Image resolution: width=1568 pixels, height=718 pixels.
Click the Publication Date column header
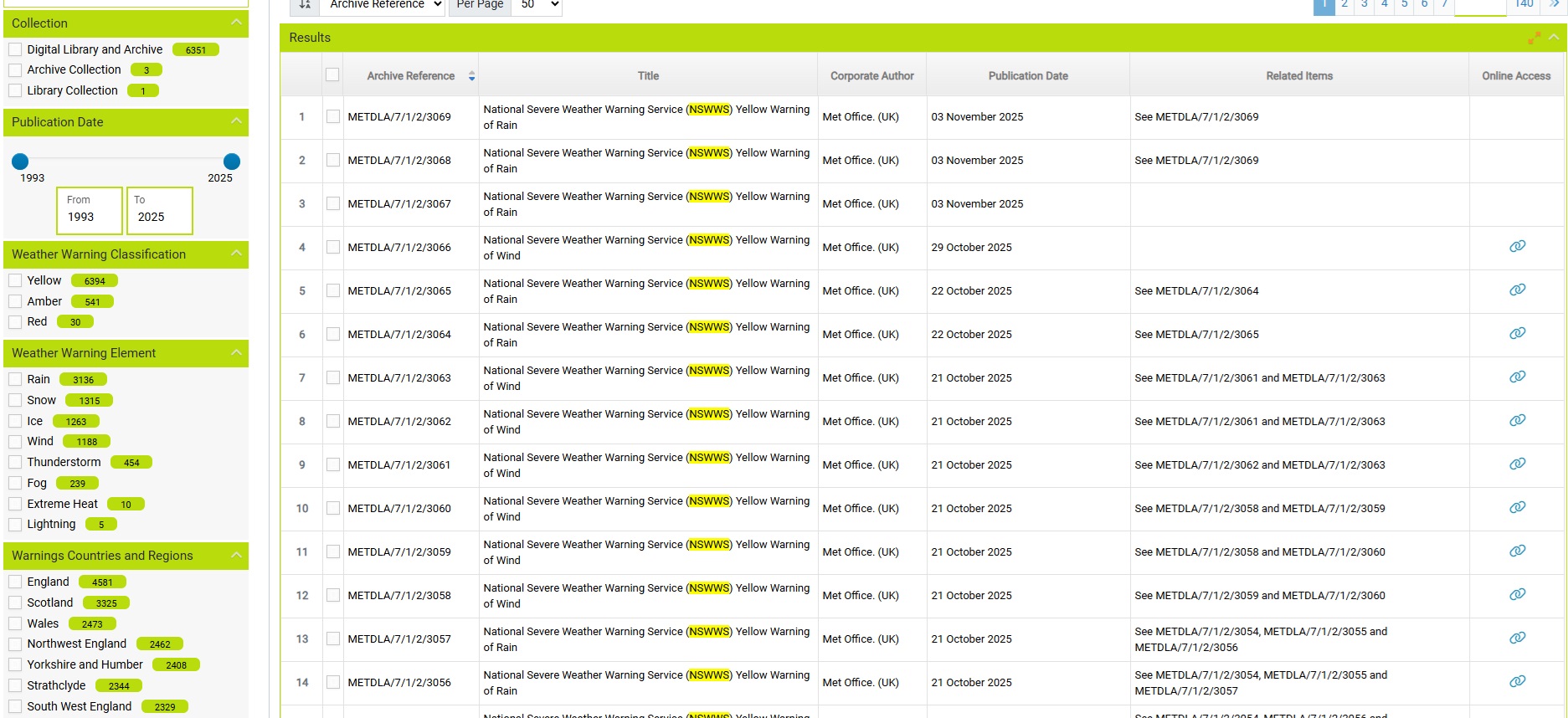pos(1027,76)
